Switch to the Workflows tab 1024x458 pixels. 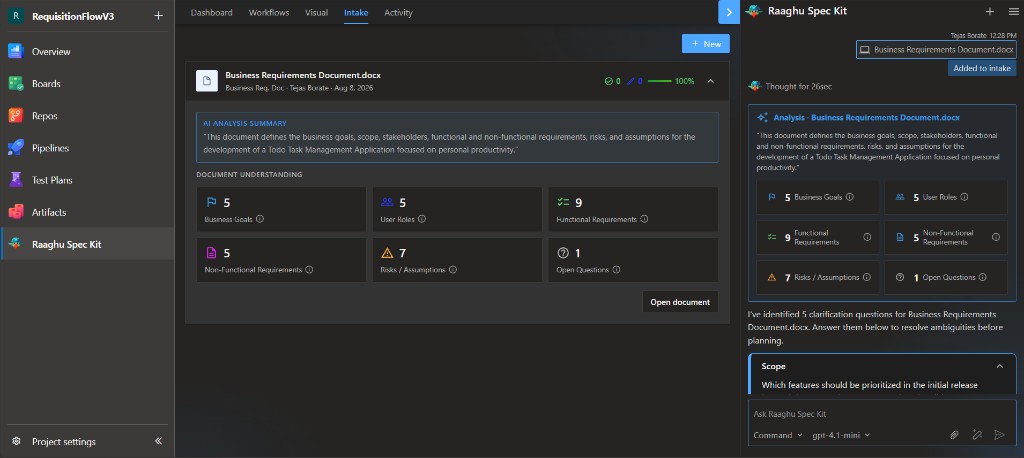click(268, 12)
